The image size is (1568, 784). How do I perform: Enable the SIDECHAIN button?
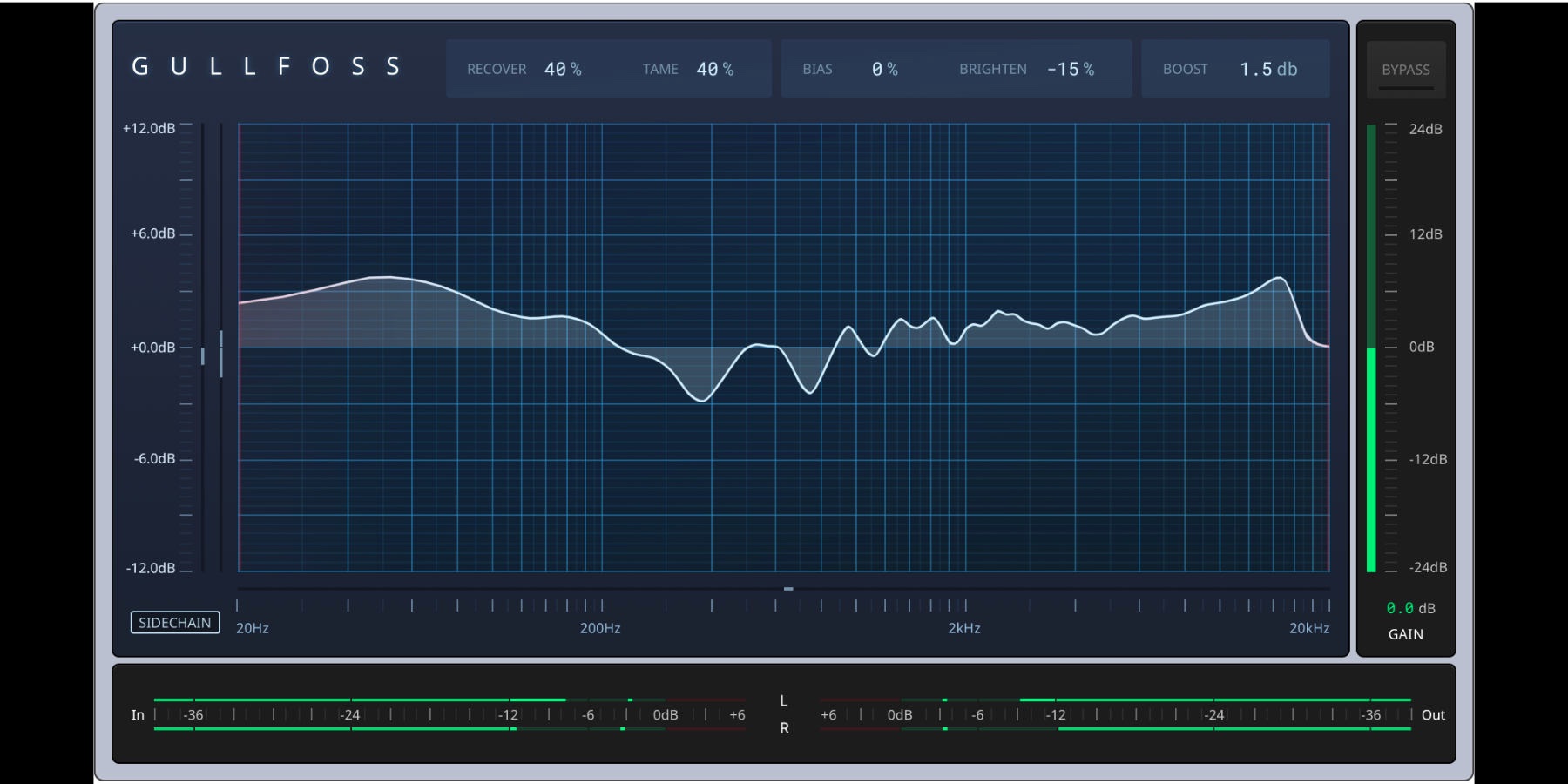coord(175,622)
